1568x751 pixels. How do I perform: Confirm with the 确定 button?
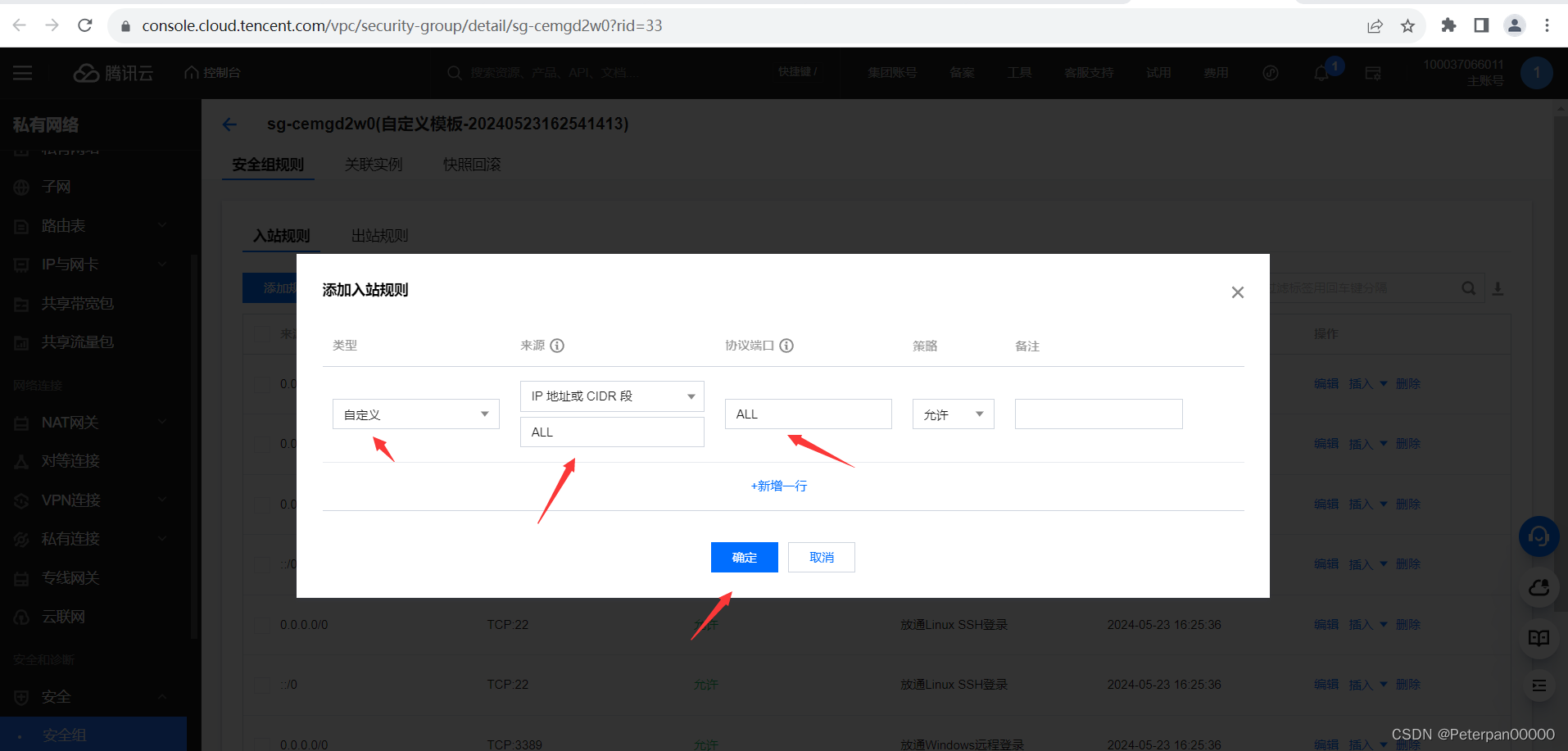[745, 558]
